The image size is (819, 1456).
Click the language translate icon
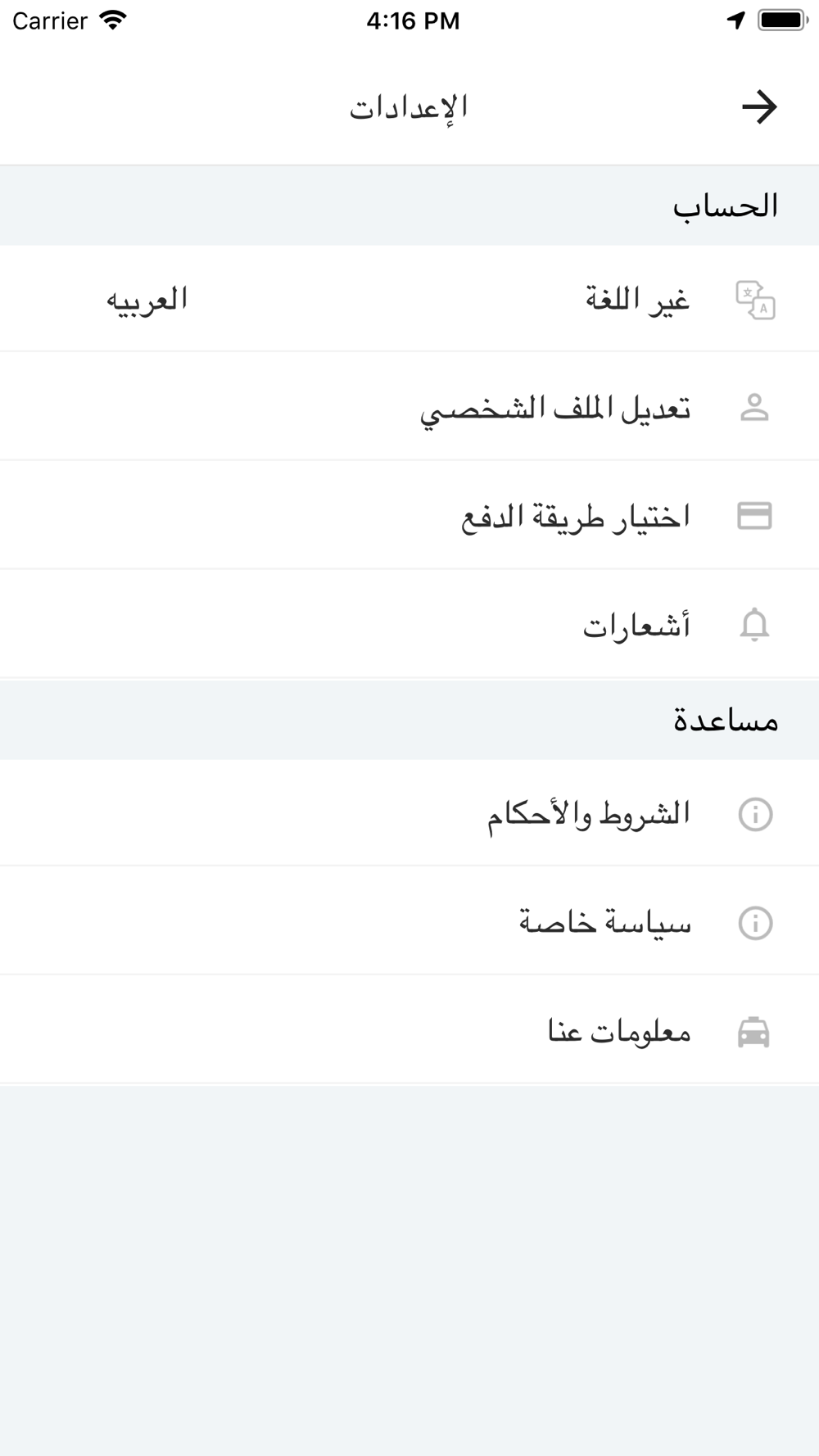pos(755,300)
